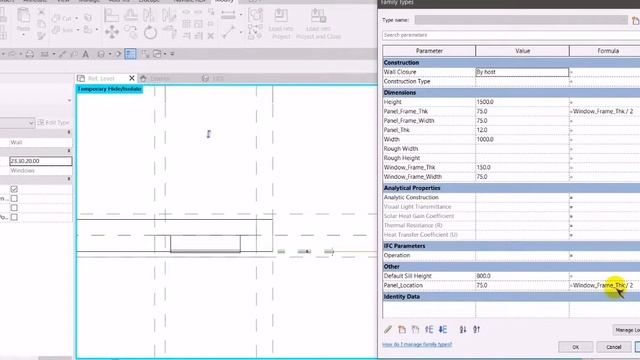
Task: Click the Formula column header
Action: [x=605, y=51]
